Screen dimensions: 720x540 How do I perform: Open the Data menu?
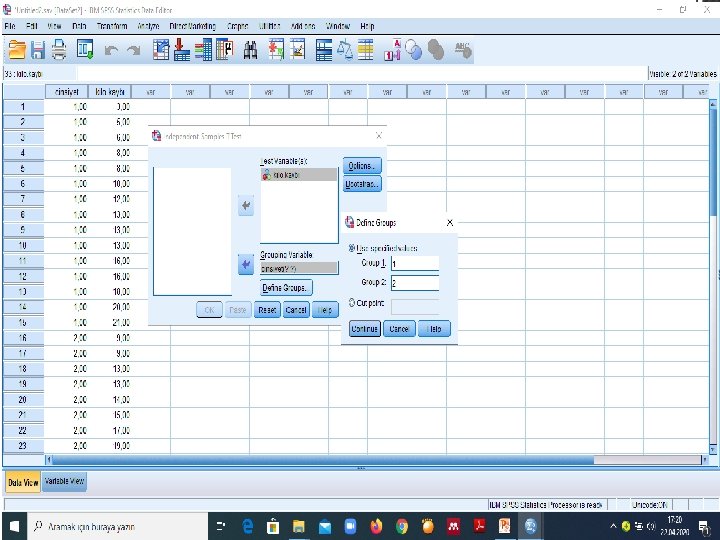79,26
